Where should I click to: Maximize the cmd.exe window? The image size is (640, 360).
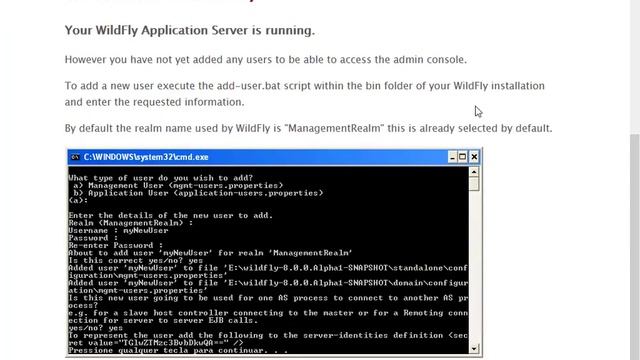463,157
